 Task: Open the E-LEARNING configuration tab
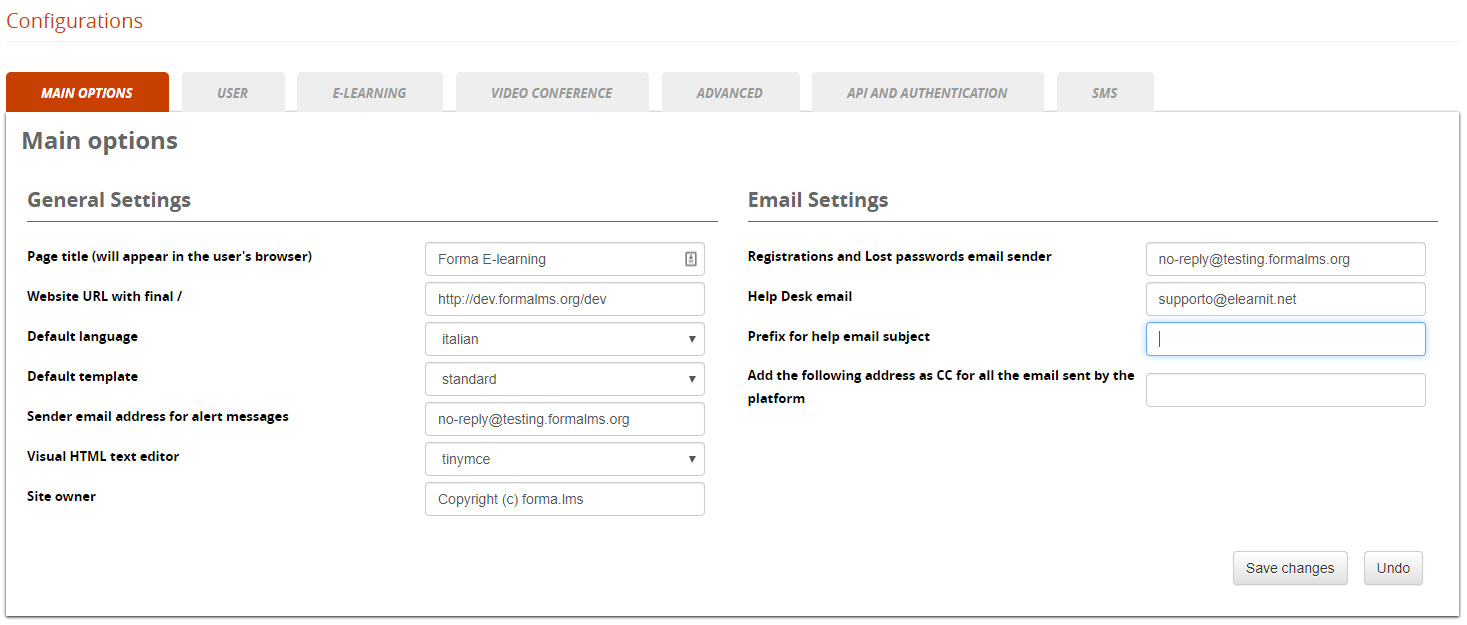(369, 92)
